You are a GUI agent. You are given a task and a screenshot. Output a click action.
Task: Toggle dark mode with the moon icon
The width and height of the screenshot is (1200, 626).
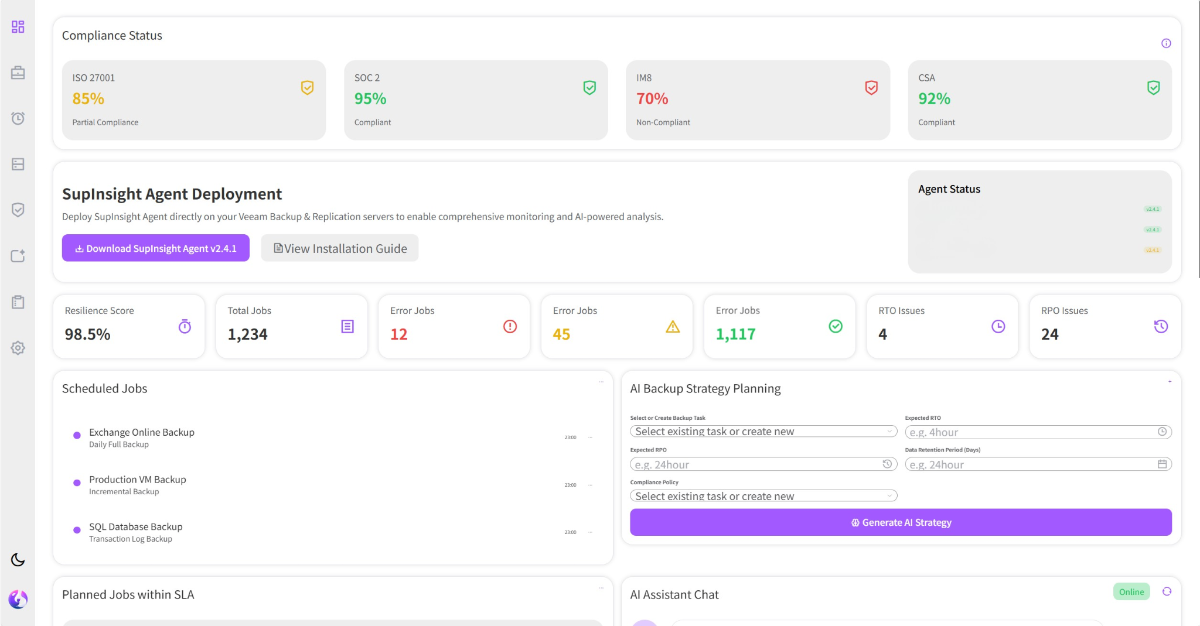(x=17, y=560)
